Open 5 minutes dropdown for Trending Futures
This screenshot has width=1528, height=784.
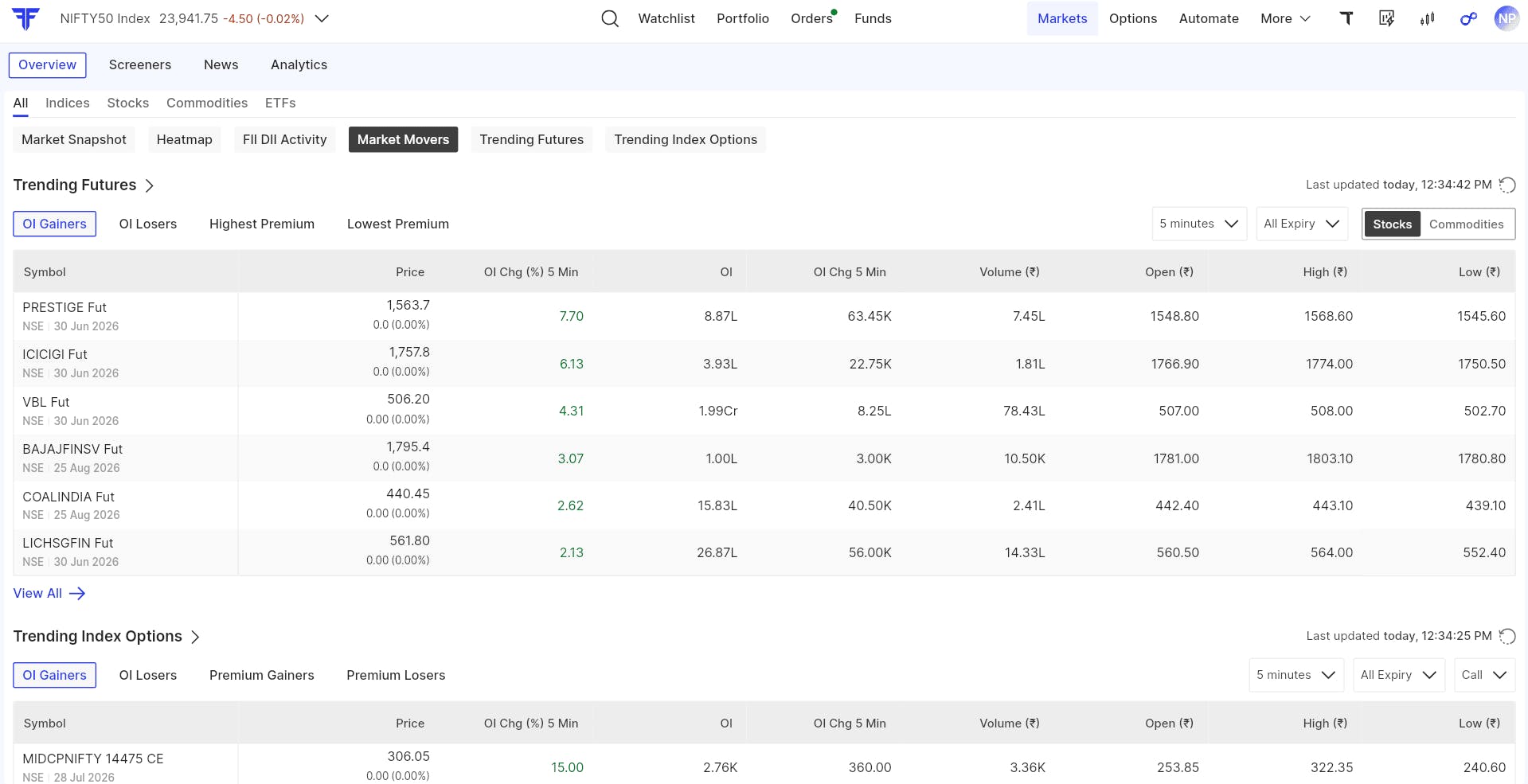click(x=1199, y=224)
